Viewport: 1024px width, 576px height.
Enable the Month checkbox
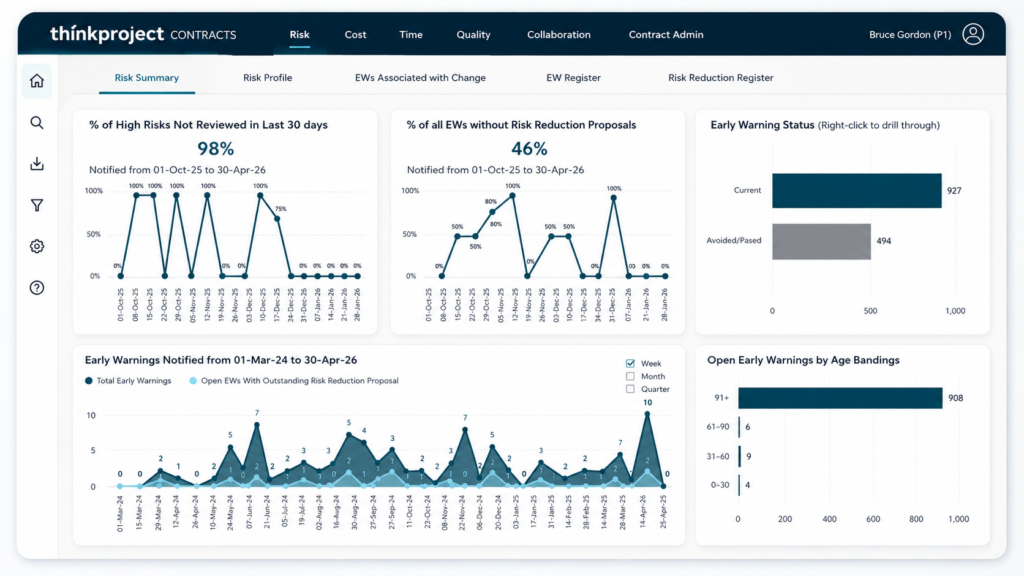630,376
